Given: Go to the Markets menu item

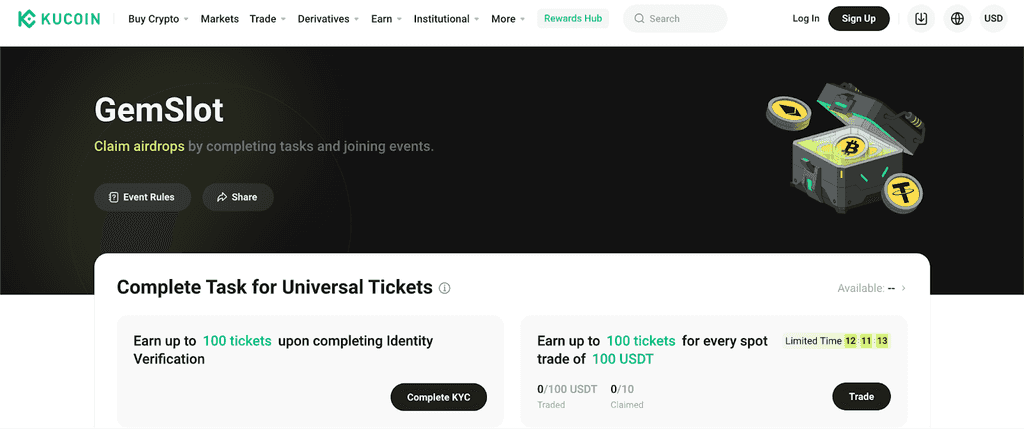Looking at the screenshot, I should (x=219, y=19).
